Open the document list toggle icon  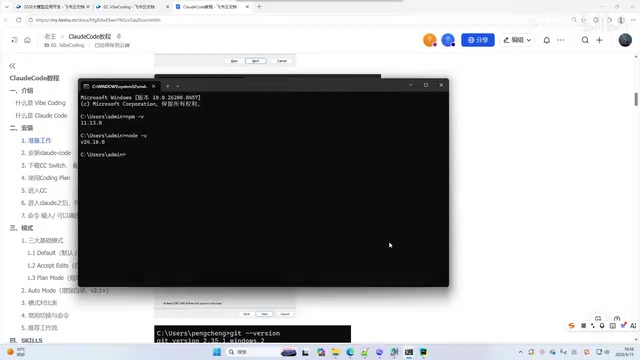(x=14, y=40)
